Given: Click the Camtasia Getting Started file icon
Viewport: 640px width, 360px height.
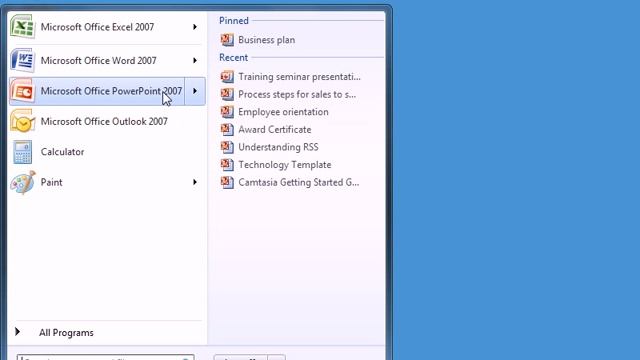Looking at the screenshot, I should pos(227,182).
